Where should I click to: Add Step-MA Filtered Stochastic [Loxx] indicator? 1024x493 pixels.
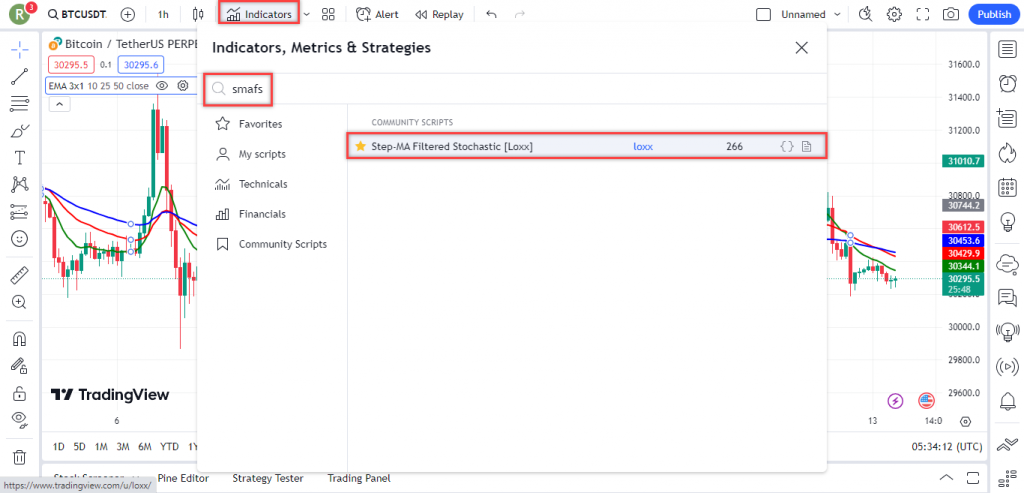587,146
